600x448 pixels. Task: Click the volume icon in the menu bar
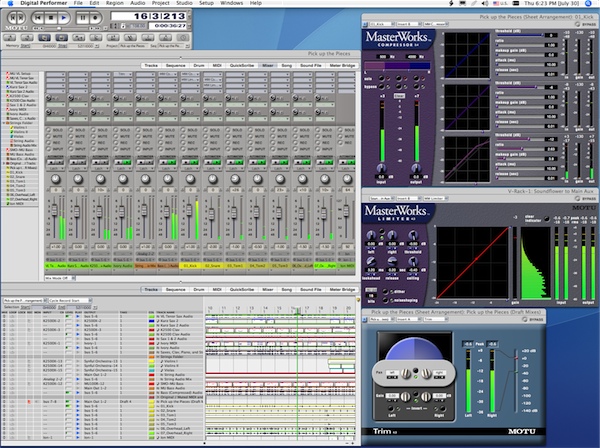click(x=485, y=3)
